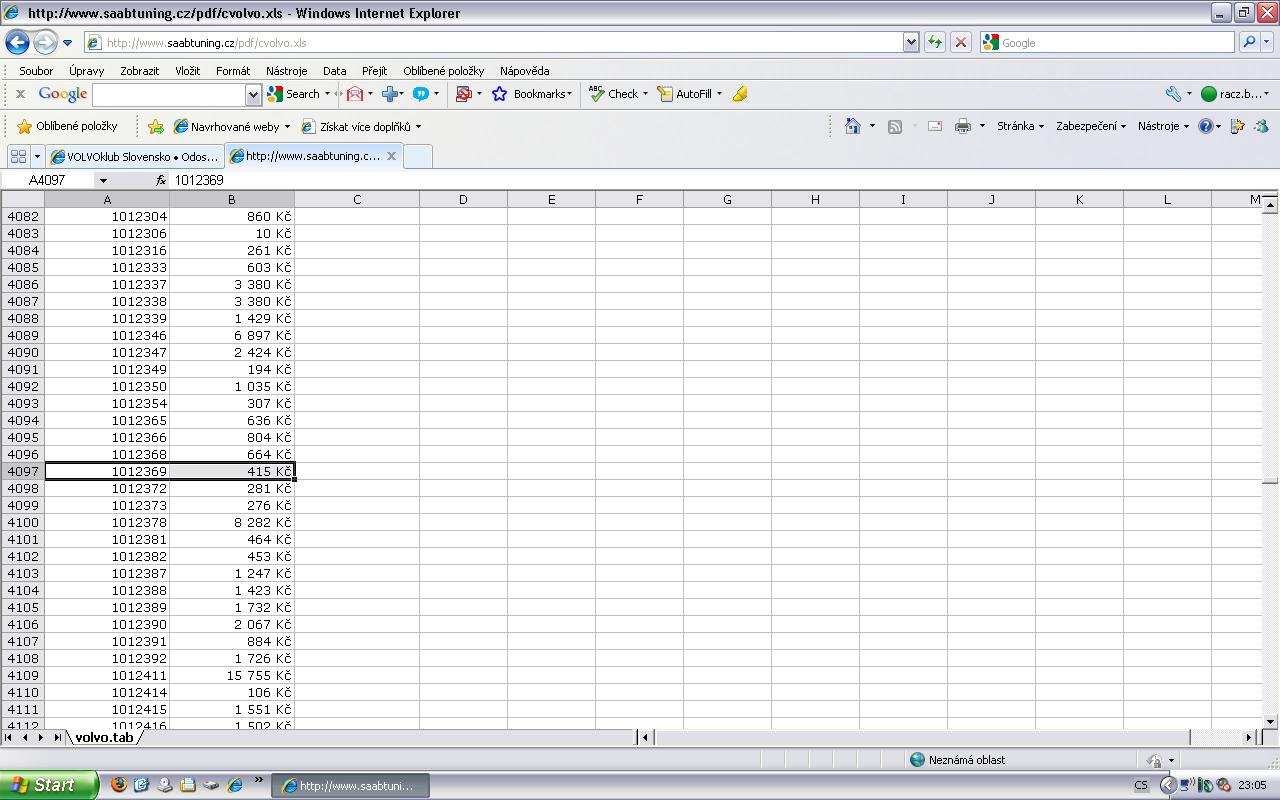Click the ABC spell Check button
This screenshot has height=800, width=1280.
point(613,94)
